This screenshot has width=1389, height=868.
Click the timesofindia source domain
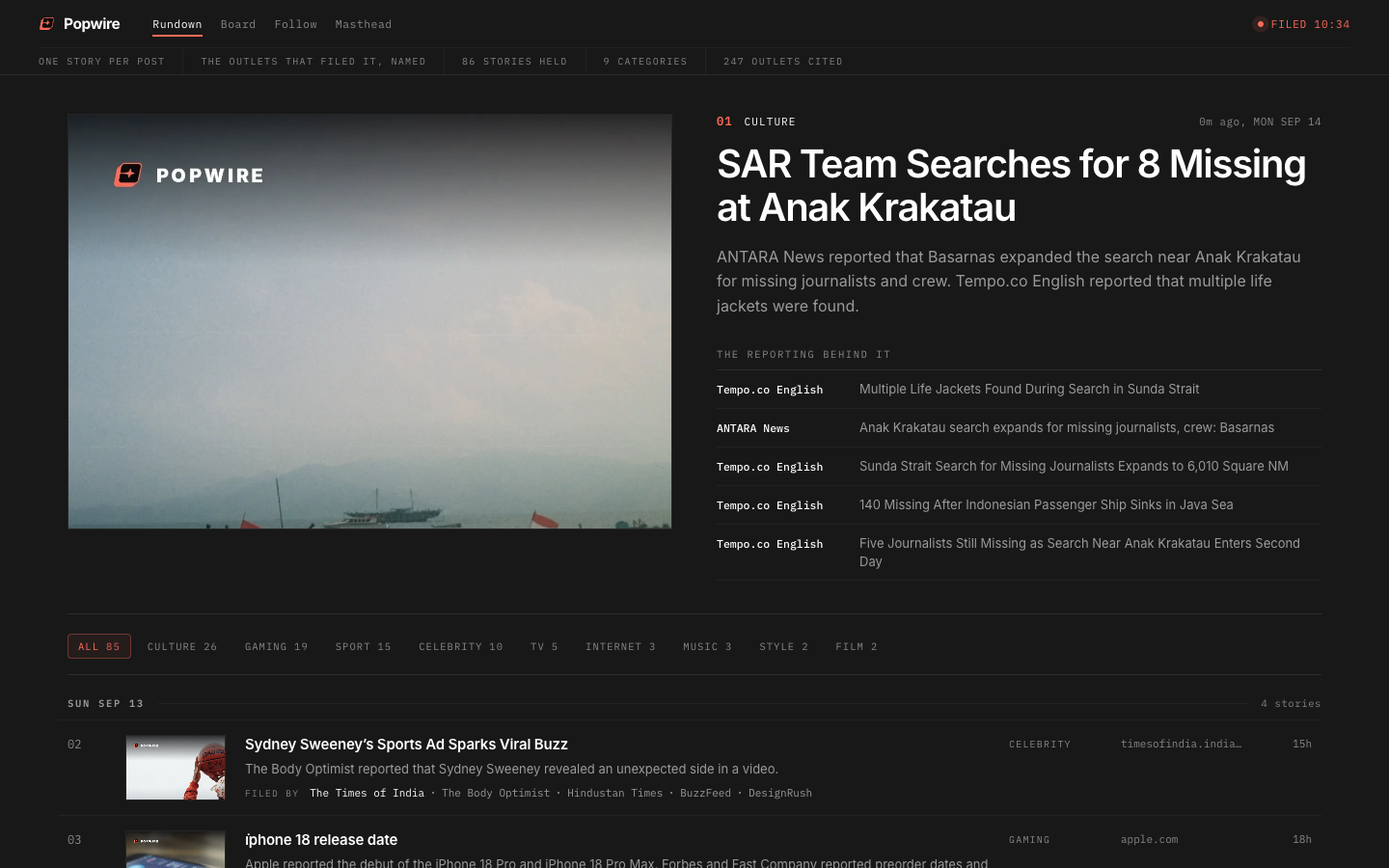[1181, 744]
